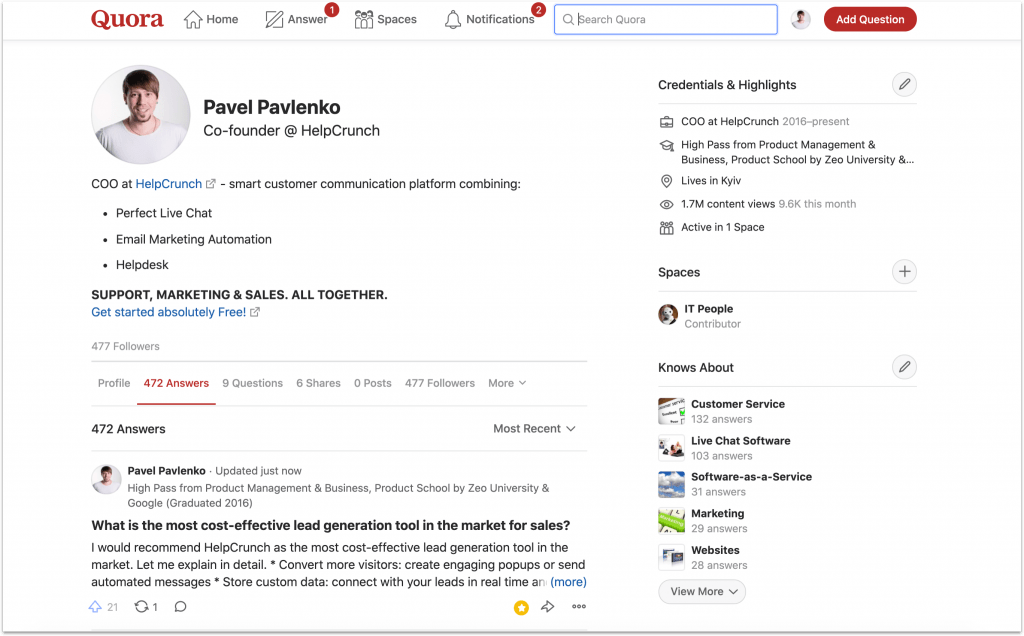Open the Software-as-a-Service topic link
This screenshot has width=1024, height=636.
coord(752,477)
